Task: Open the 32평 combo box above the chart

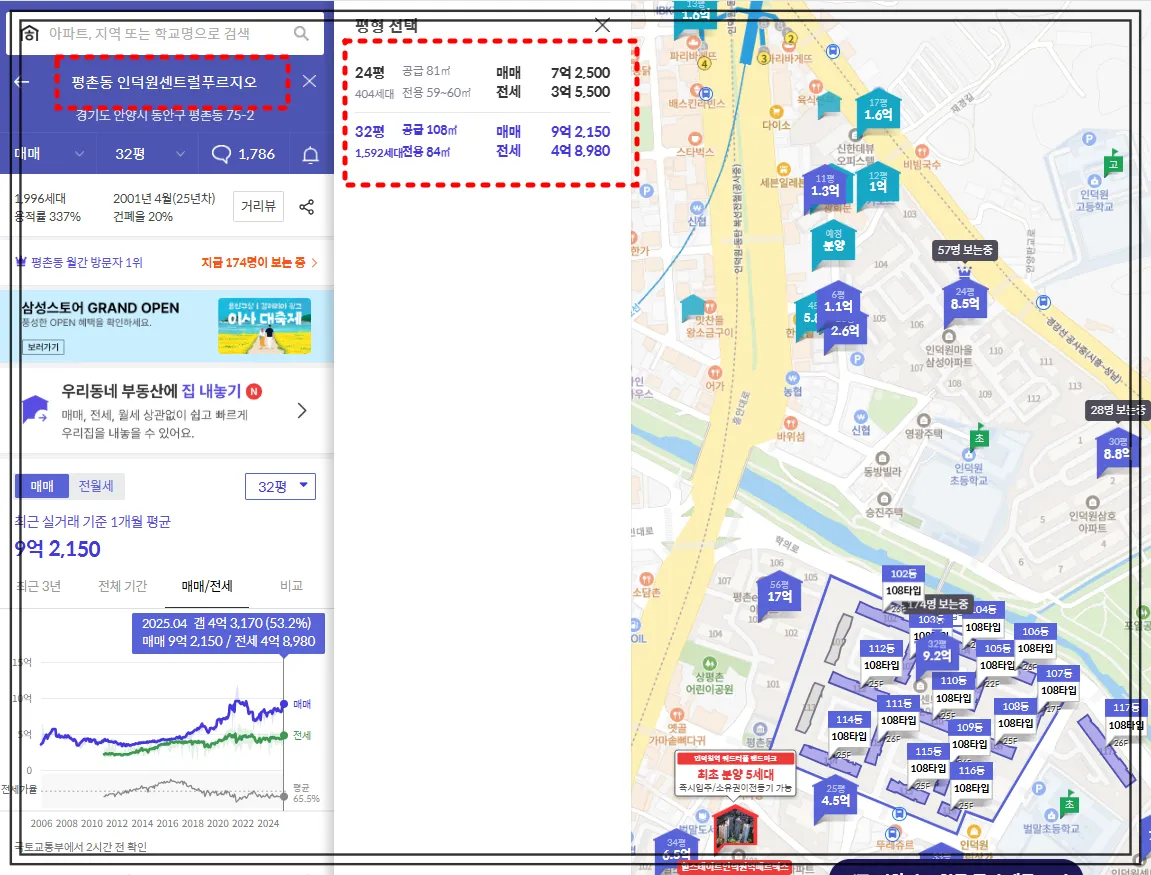Action: tap(280, 486)
